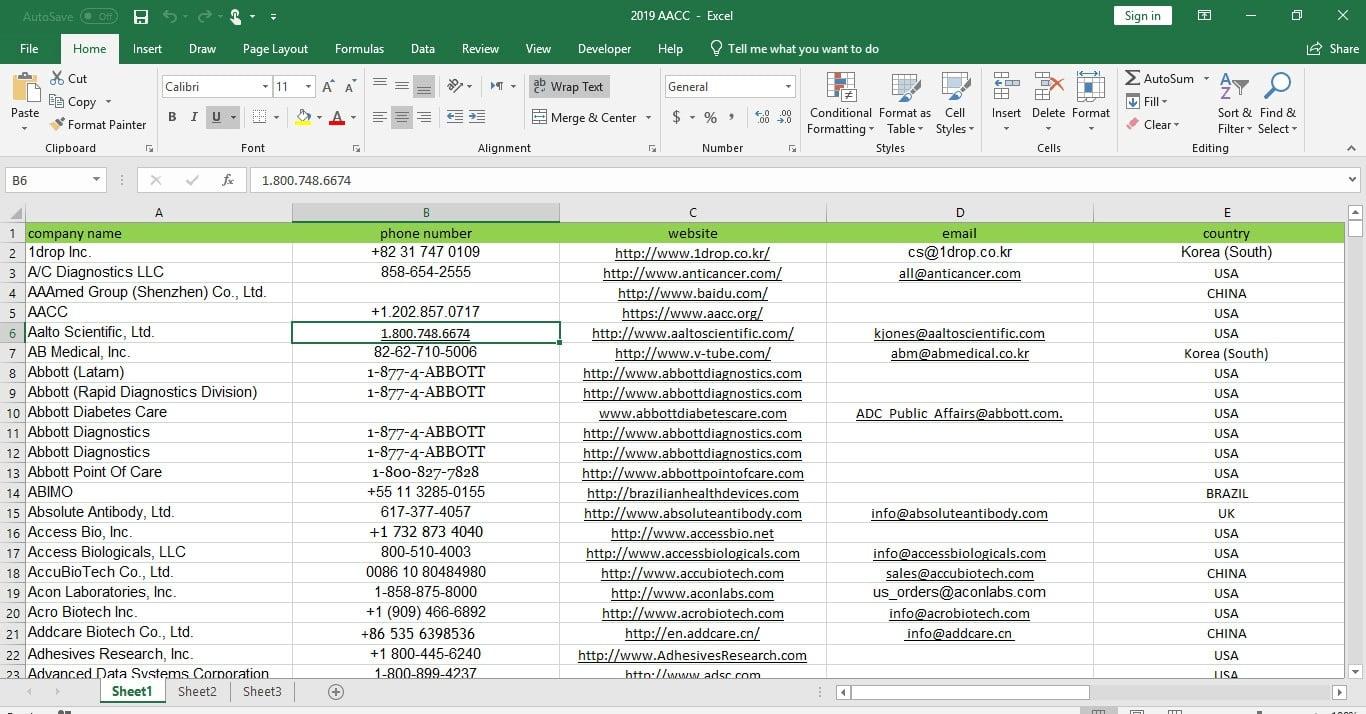
Task: Click the AutoSum button
Action: coord(1163,78)
